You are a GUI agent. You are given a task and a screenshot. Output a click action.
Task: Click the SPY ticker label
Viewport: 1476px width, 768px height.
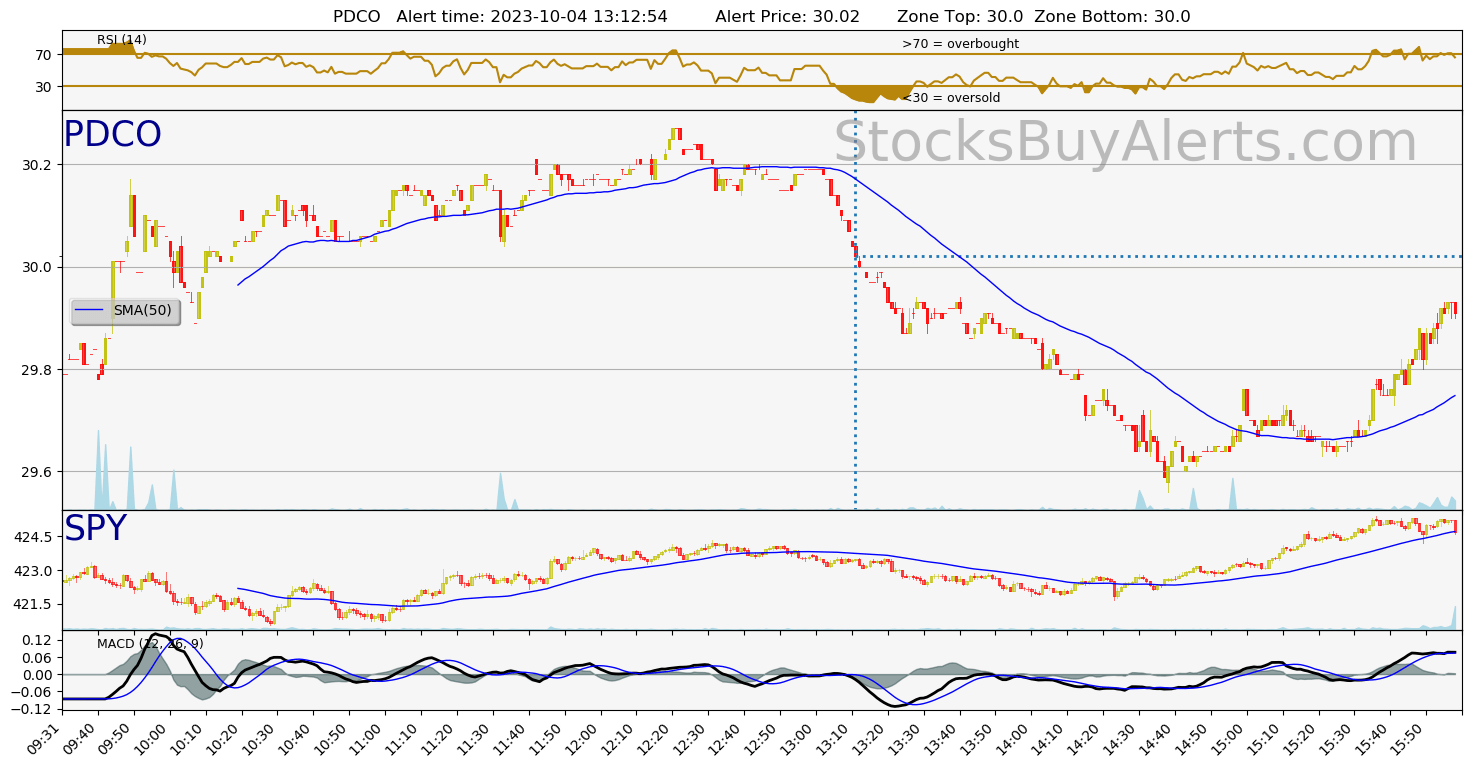95,529
